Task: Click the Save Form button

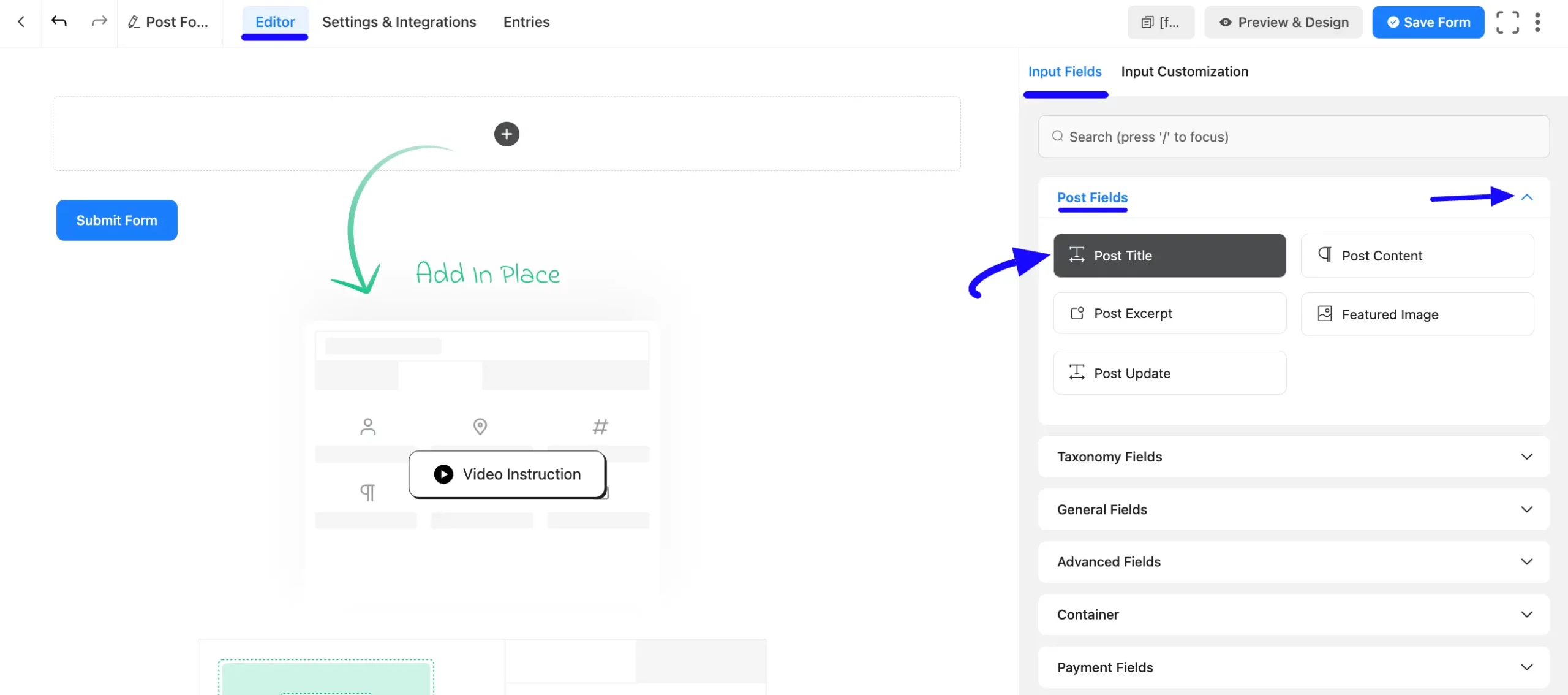Action: point(1428,22)
